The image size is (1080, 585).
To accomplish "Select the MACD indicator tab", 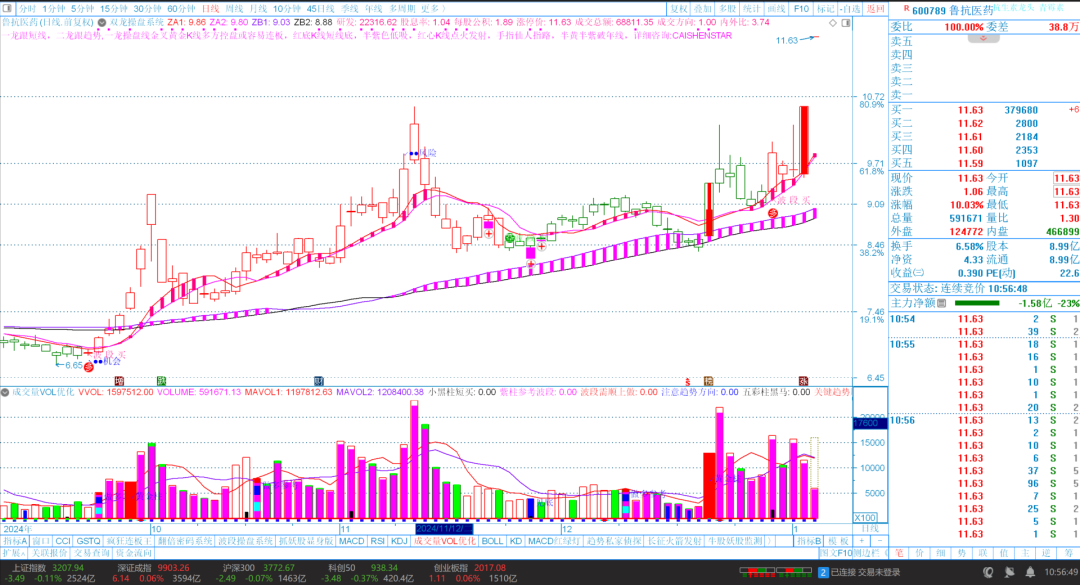I will pos(351,541).
